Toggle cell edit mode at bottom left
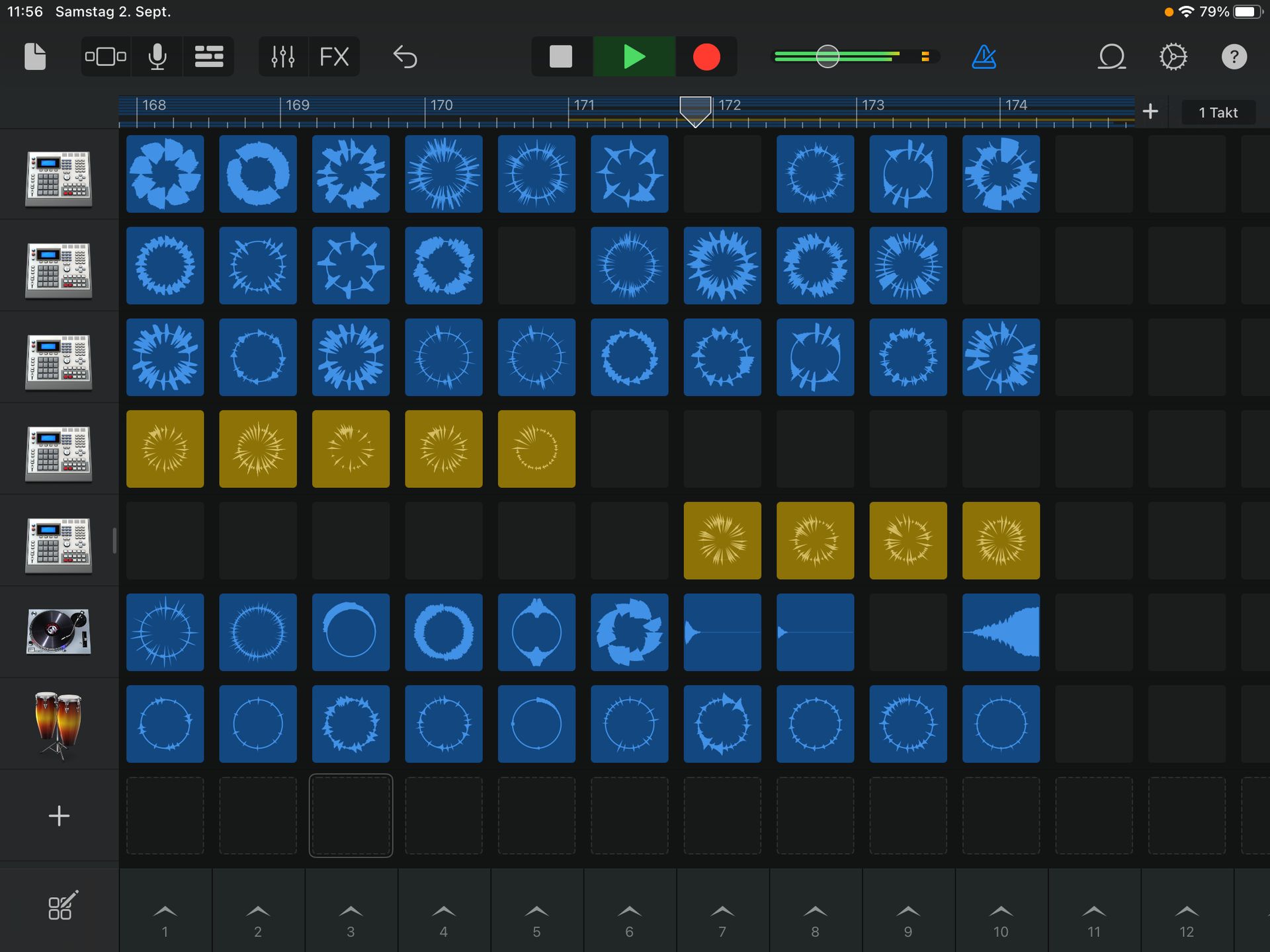1270x952 pixels. 62,906
